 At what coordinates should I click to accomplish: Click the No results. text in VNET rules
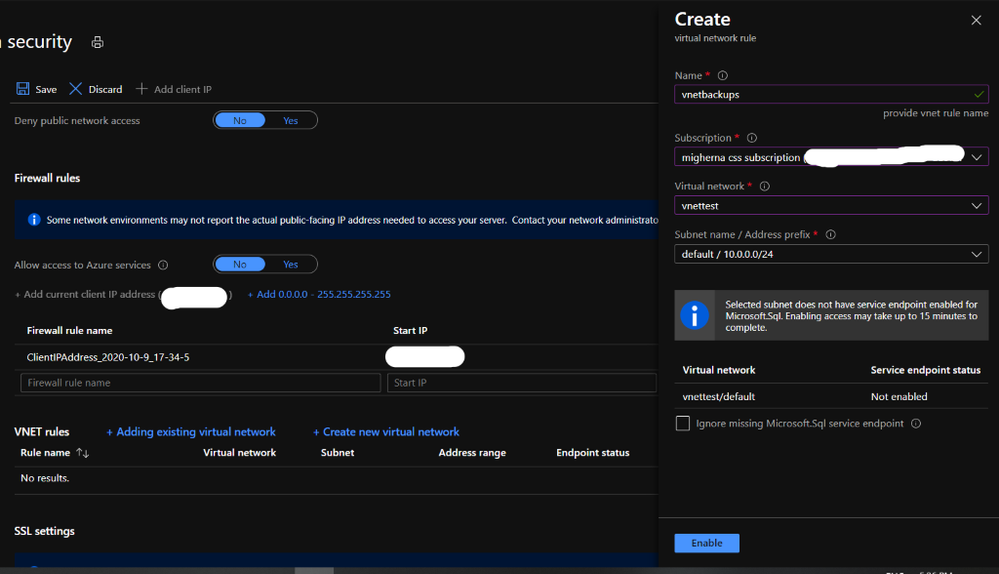coord(45,478)
